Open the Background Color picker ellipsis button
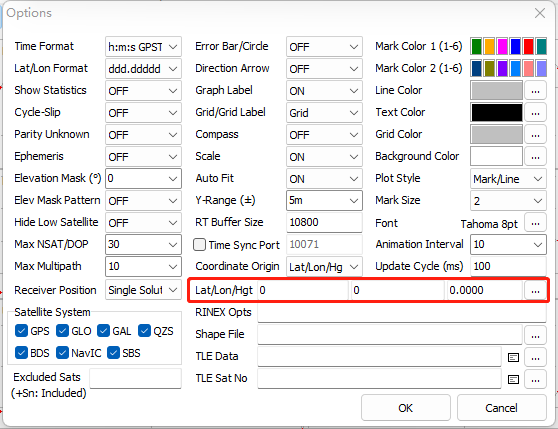Image resolution: width=558 pixels, height=429 pixels. click(x=535, y=157)
